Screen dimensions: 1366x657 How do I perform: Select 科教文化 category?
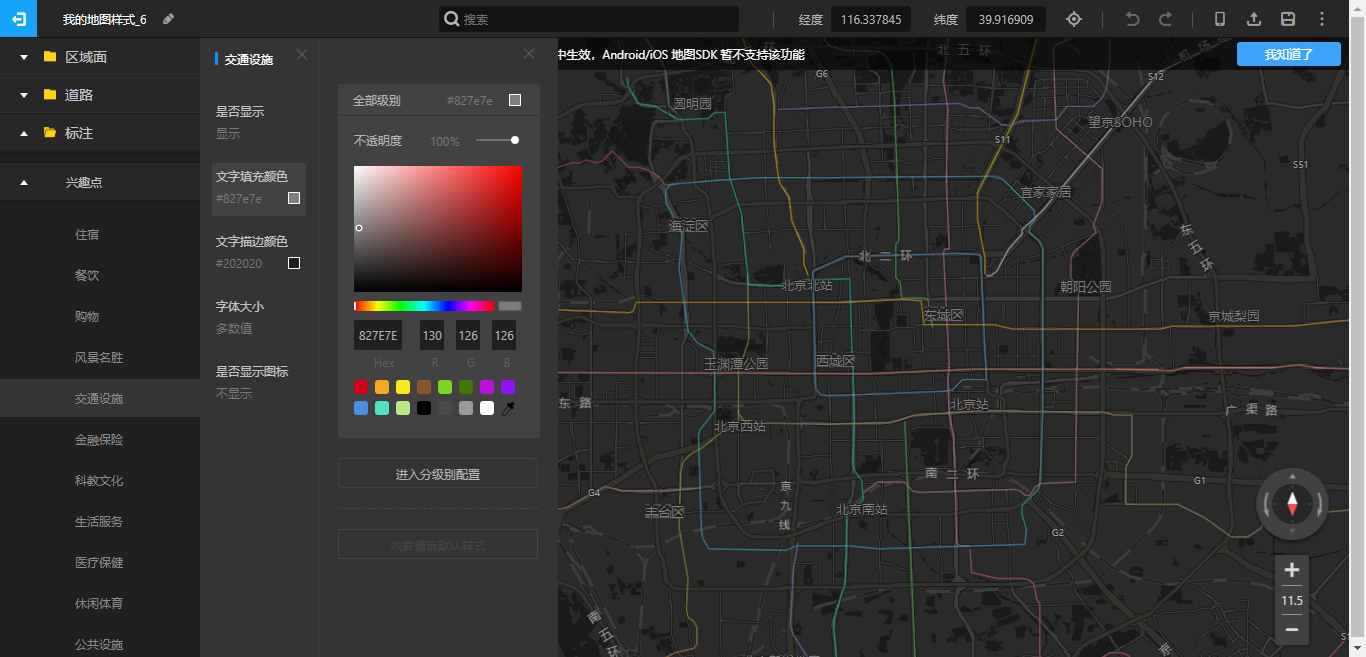(100, 481)
